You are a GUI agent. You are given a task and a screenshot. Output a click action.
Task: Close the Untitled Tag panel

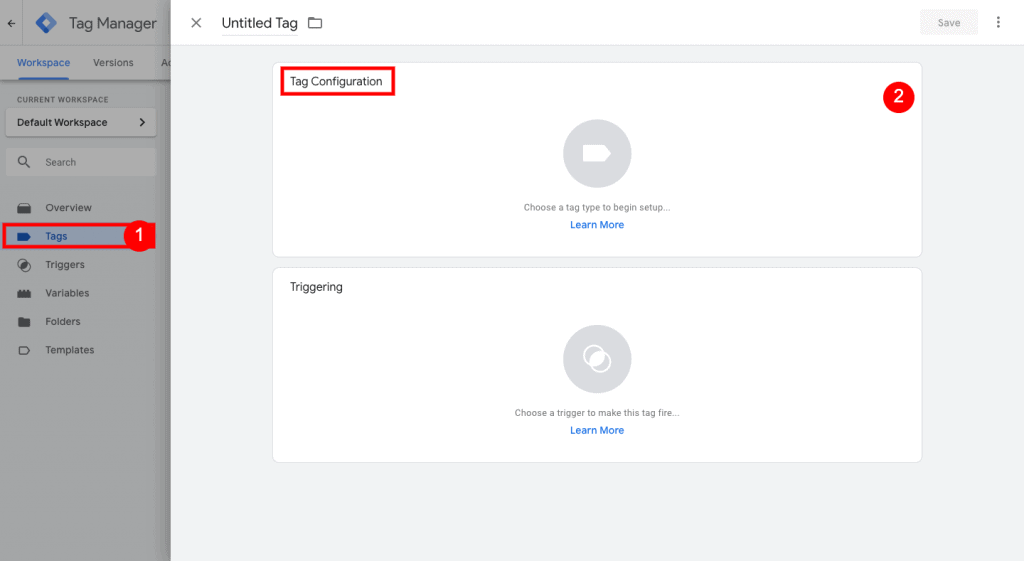pyautogui.click(x=196, y=23)
